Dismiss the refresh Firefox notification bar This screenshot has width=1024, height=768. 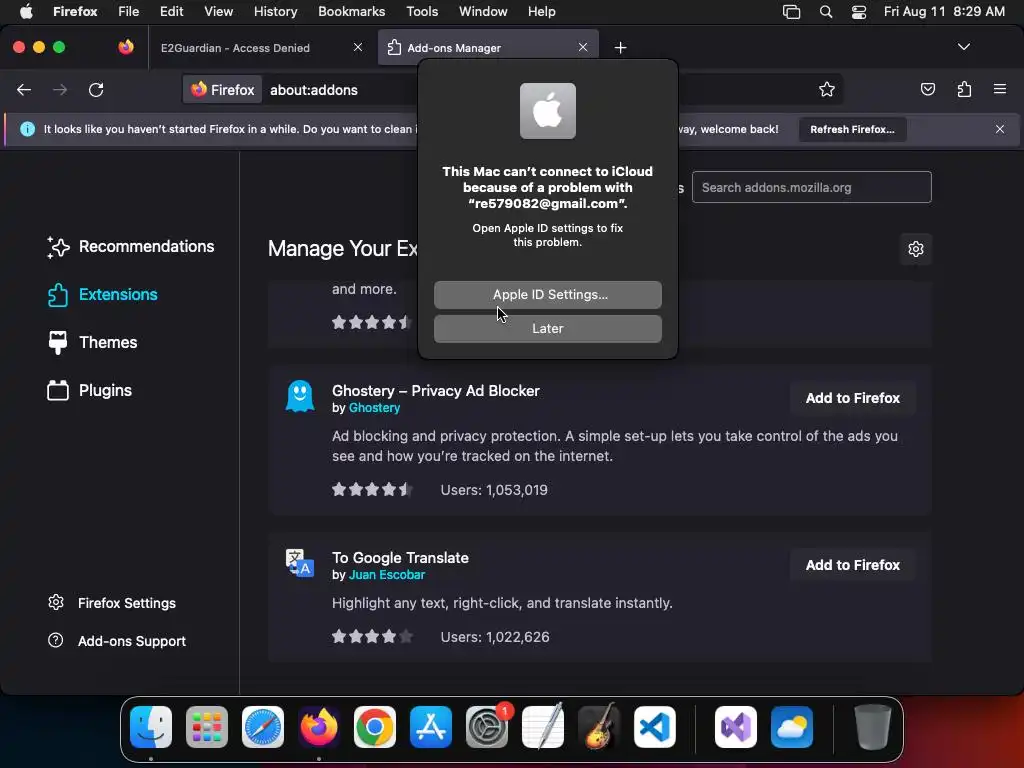(1000, 129)
